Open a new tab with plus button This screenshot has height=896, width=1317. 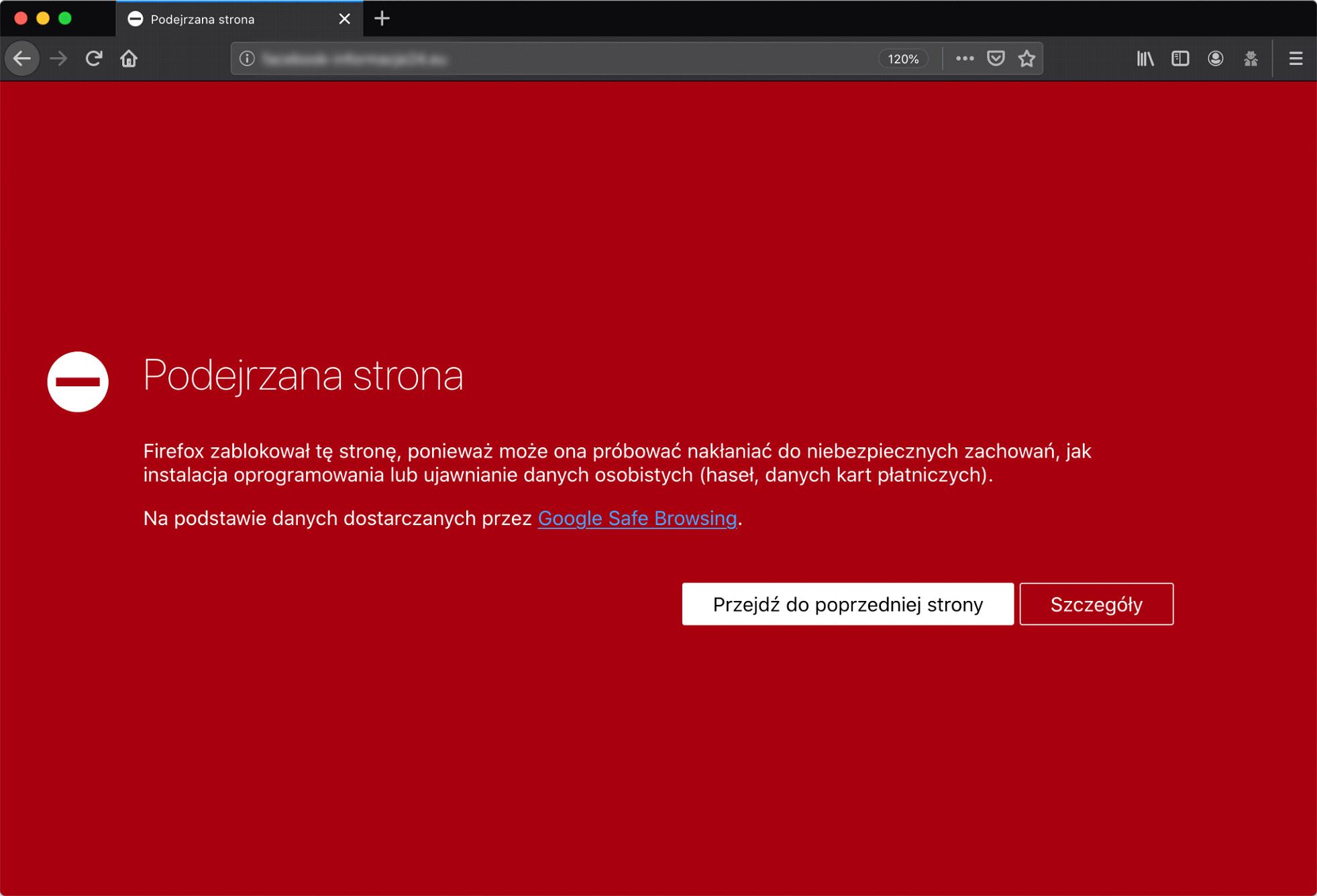382,19
